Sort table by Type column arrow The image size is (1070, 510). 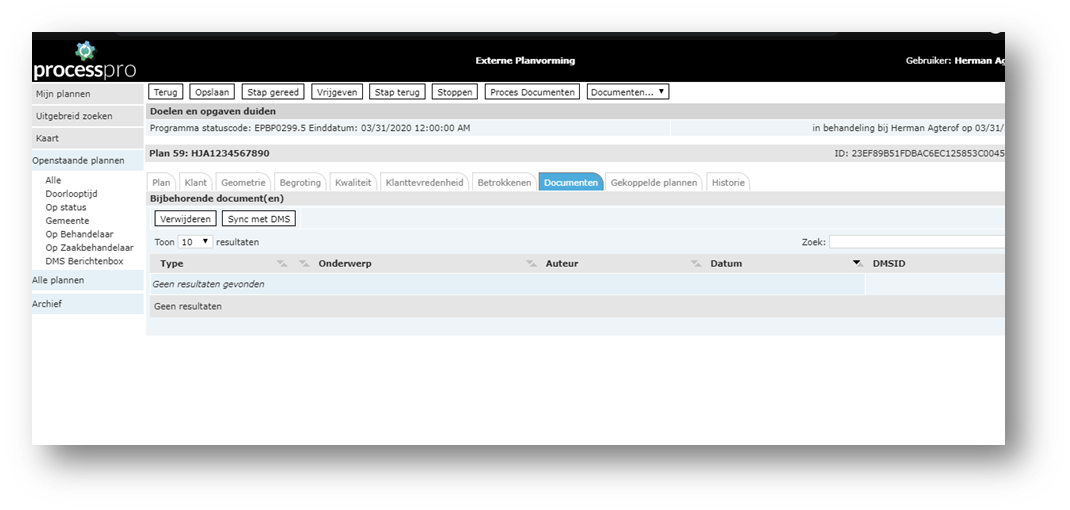(x=282, y=263)
